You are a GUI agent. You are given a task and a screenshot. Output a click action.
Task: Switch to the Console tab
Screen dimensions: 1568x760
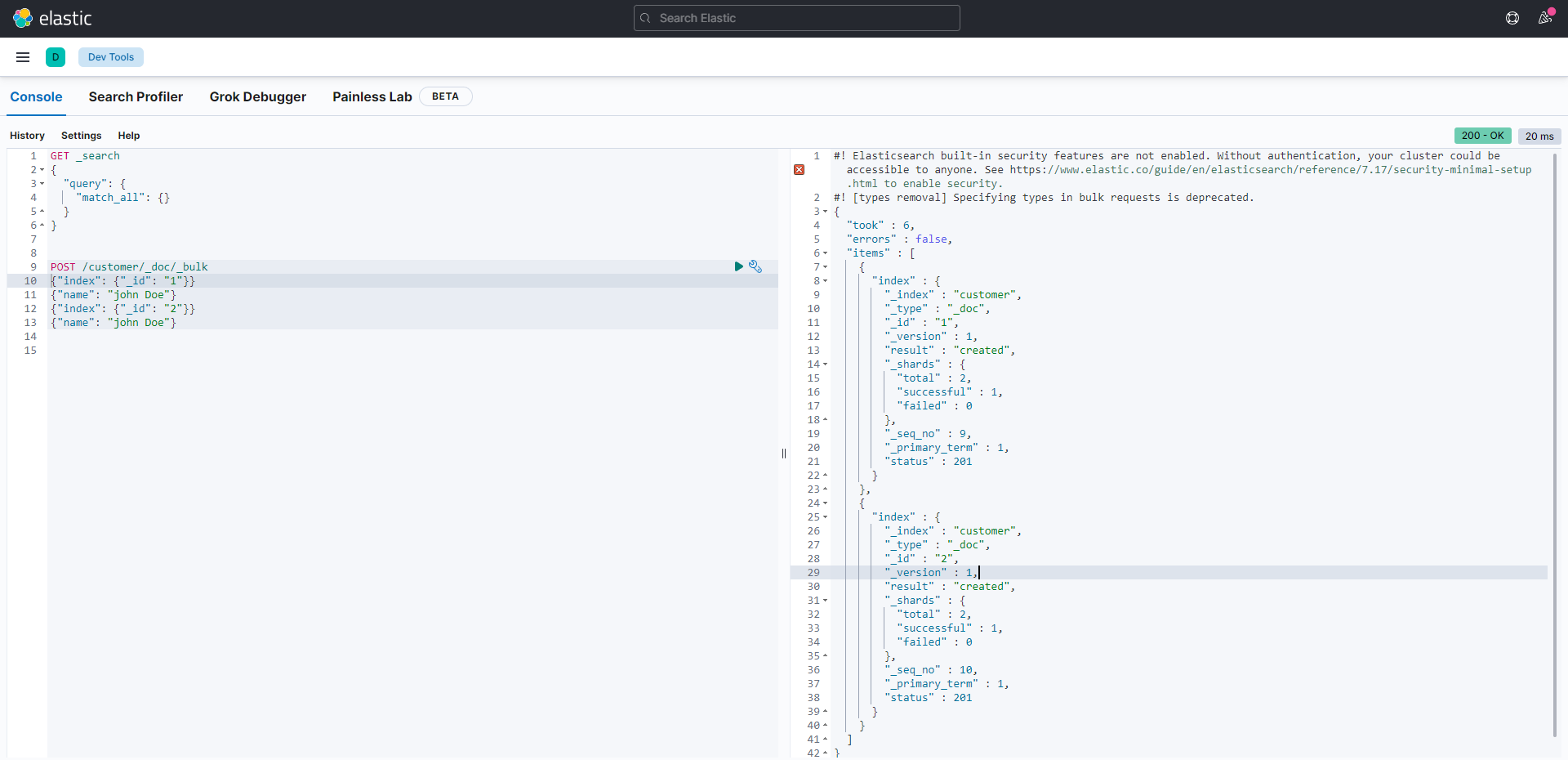(36, 96)
